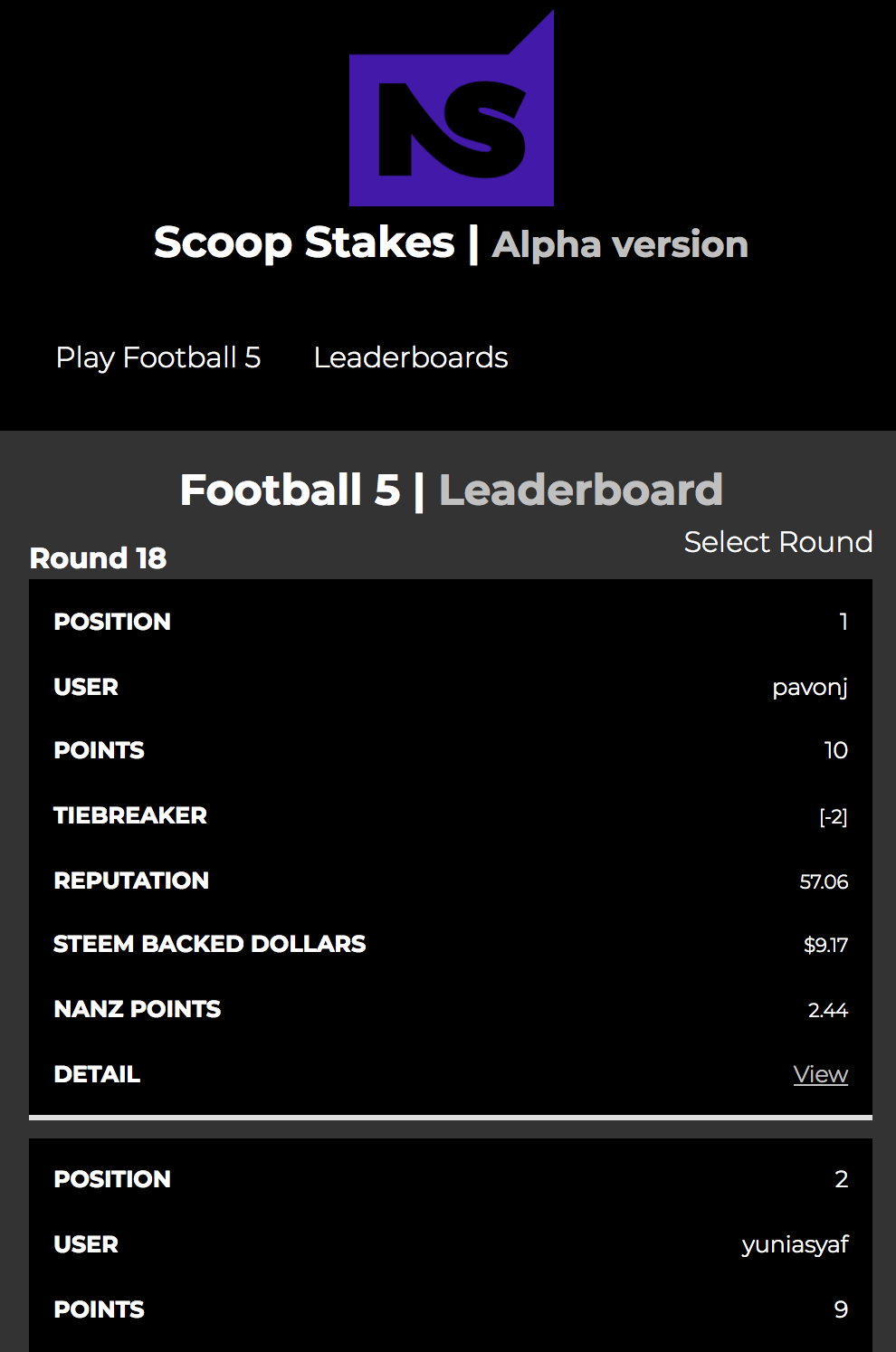
Task: Click the Football 5 Leaderboard heading
Action: [x=452, y=490]
